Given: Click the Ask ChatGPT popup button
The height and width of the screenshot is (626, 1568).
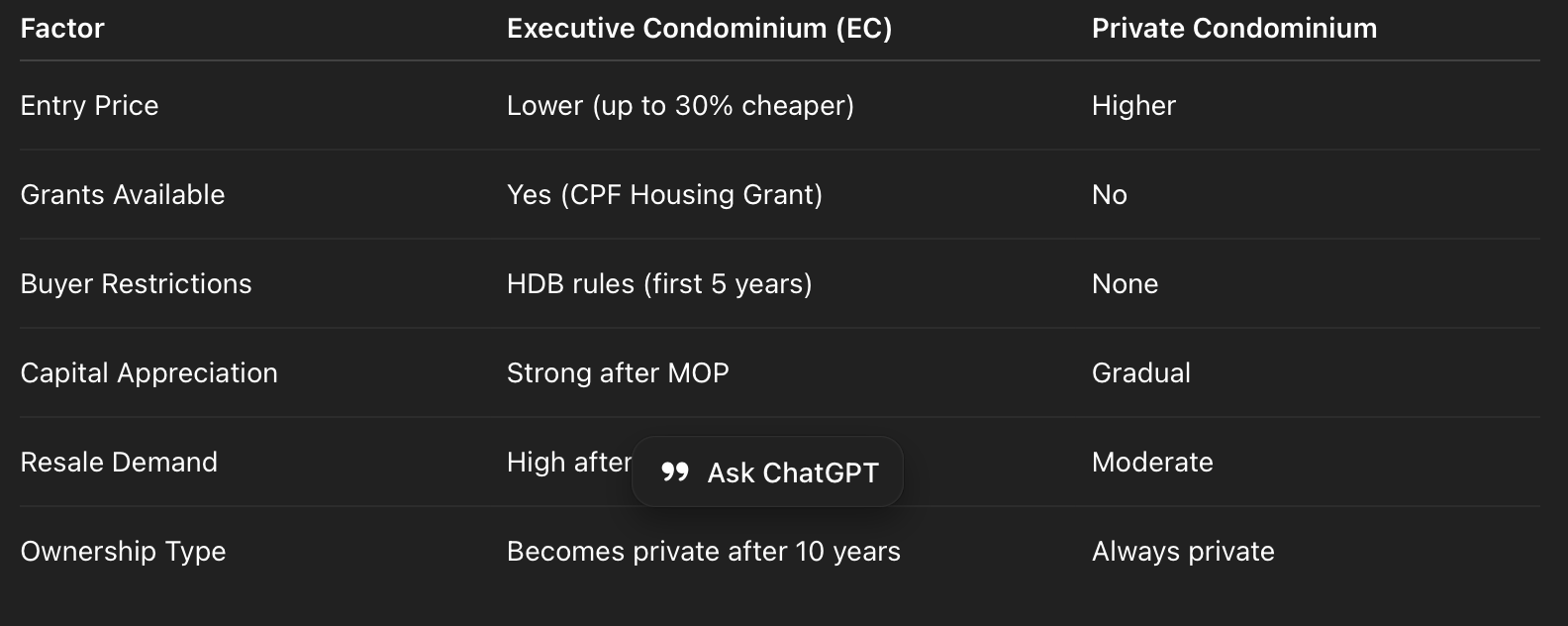Looking at the screenshot, I should [768, 472].
